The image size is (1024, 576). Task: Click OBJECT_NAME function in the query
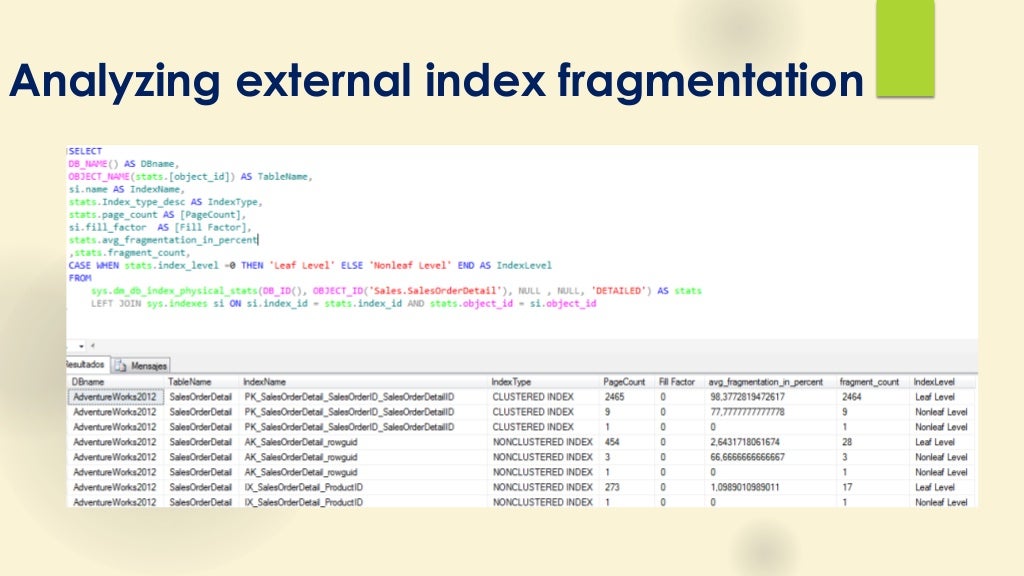(99, 176)
